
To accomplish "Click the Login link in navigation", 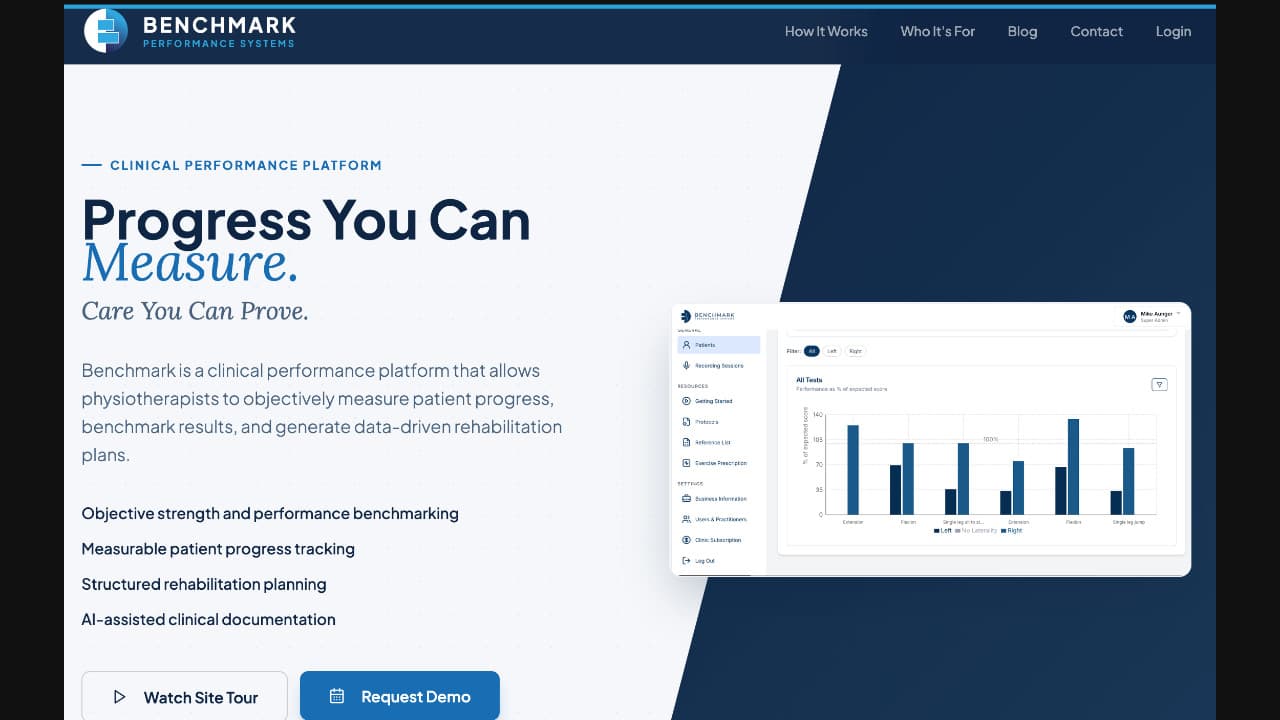I will pos(1173,31).
